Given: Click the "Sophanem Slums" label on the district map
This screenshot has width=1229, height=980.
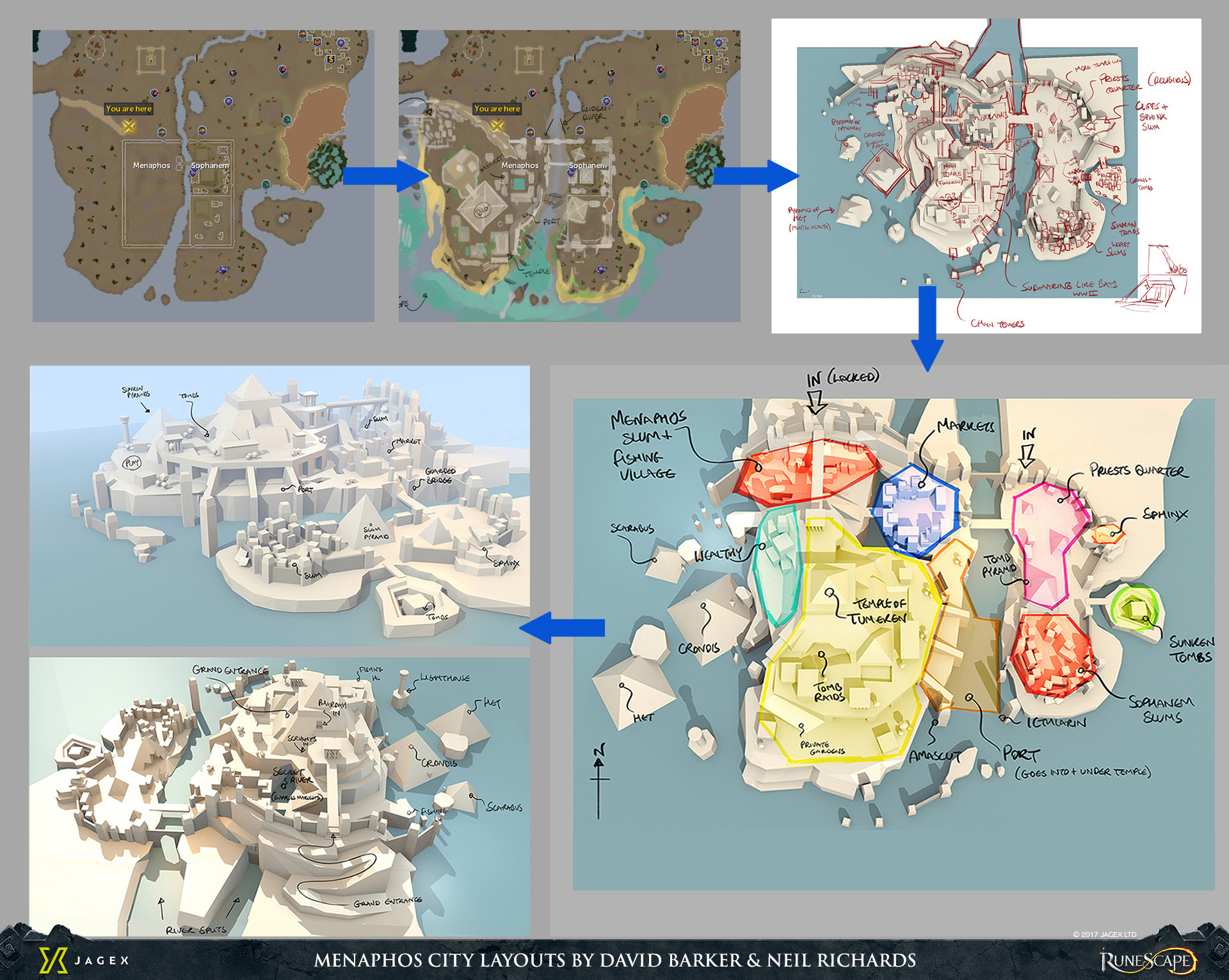Looking at the screenshot, I should click(x=1161, y=709).
